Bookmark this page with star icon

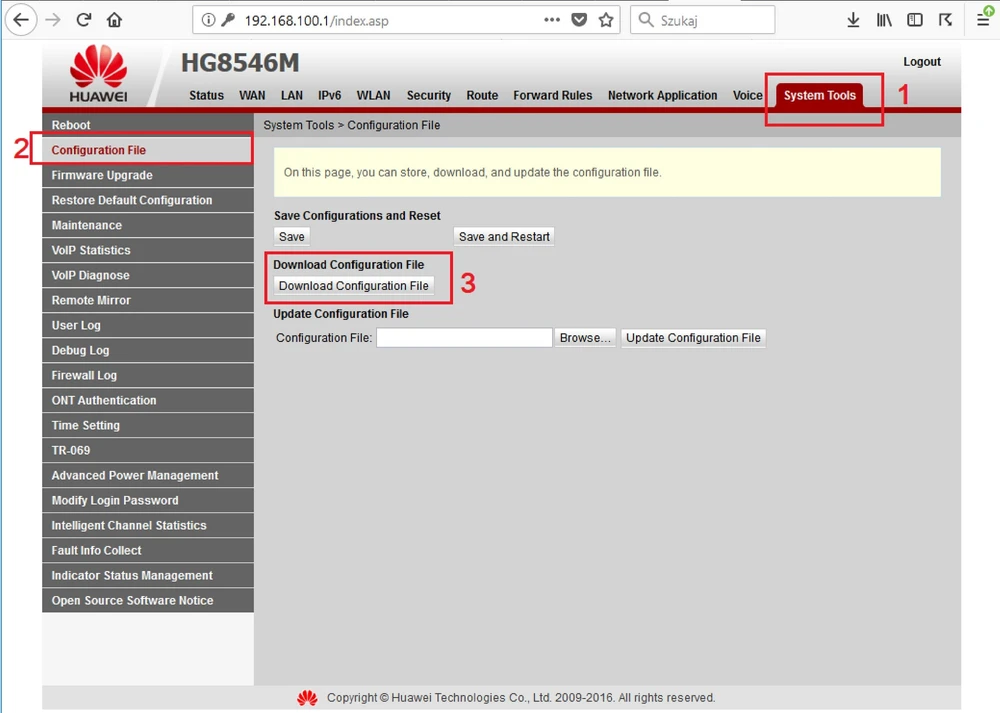pos(605,20)
